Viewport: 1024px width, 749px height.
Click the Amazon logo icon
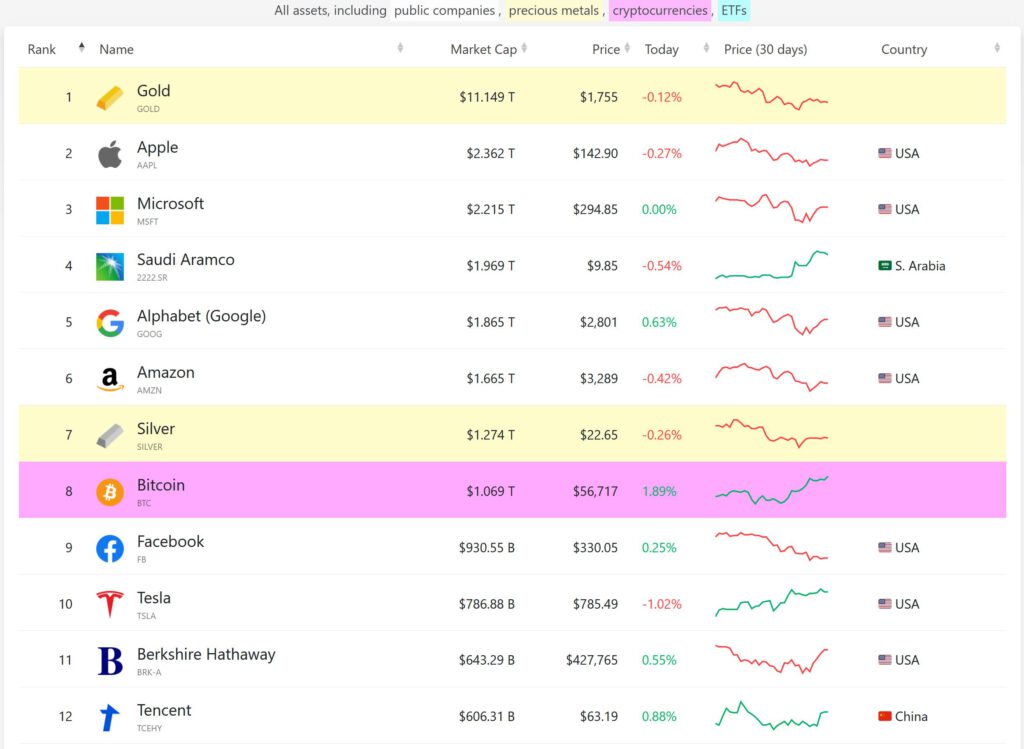tap(110, 379)
